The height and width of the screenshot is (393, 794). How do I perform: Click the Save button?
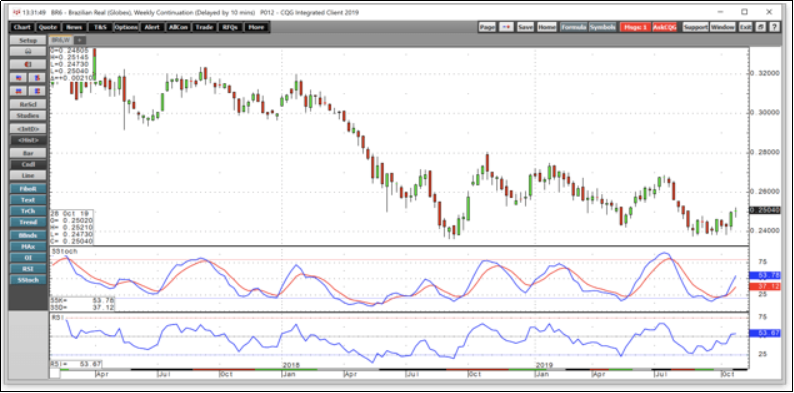525,27
